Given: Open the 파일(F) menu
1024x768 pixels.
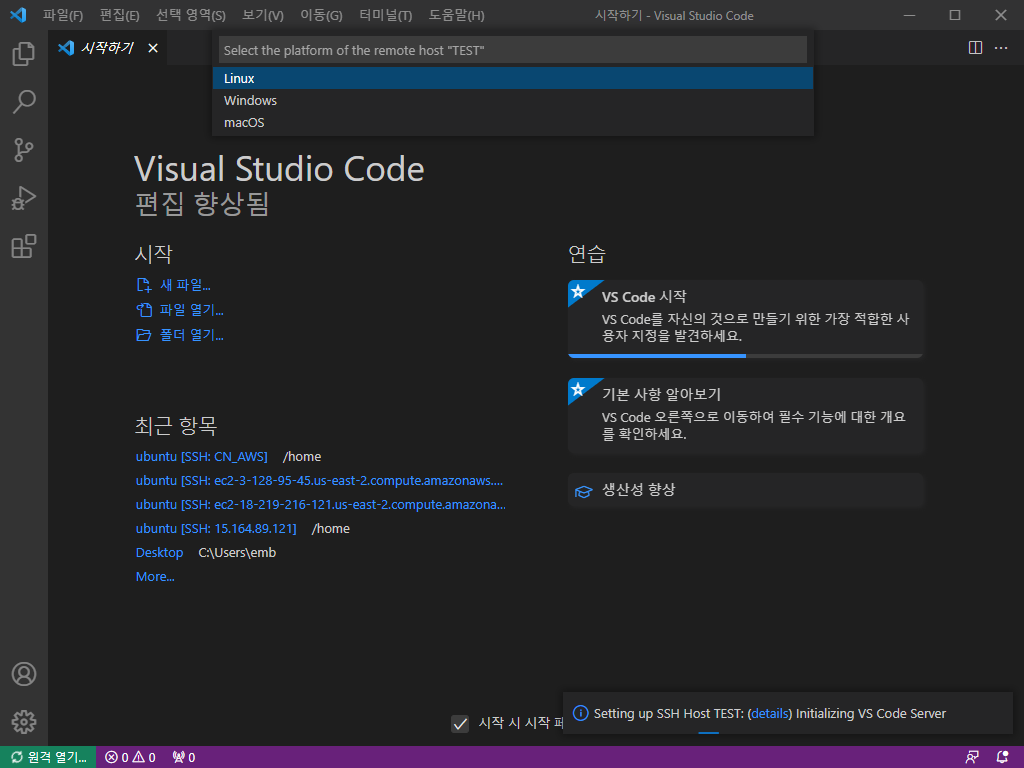Looking at the screenshot, I should click(63, 15).
